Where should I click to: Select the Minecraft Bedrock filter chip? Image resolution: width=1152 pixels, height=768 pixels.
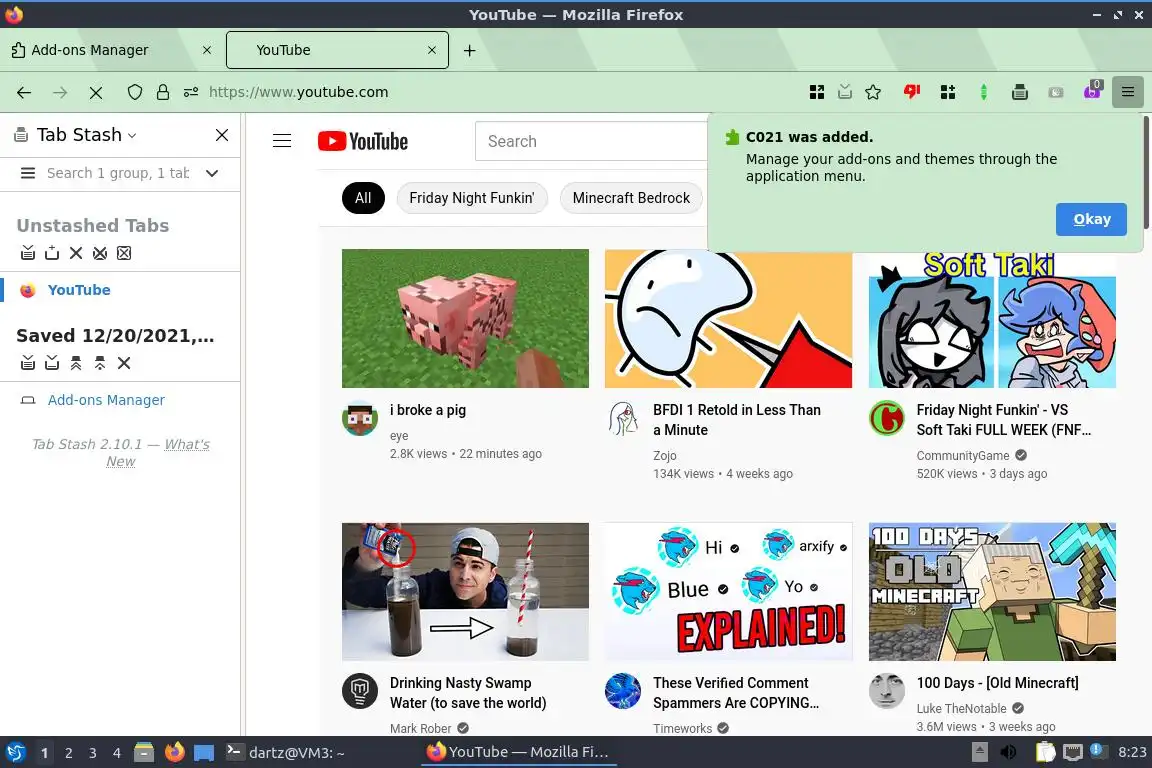click(x=631, y=198)
